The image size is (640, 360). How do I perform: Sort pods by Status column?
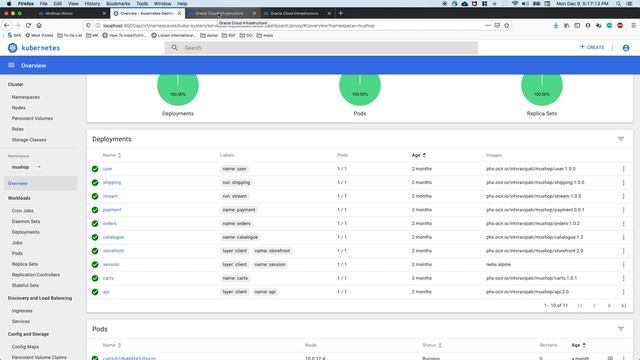[431, 345]
